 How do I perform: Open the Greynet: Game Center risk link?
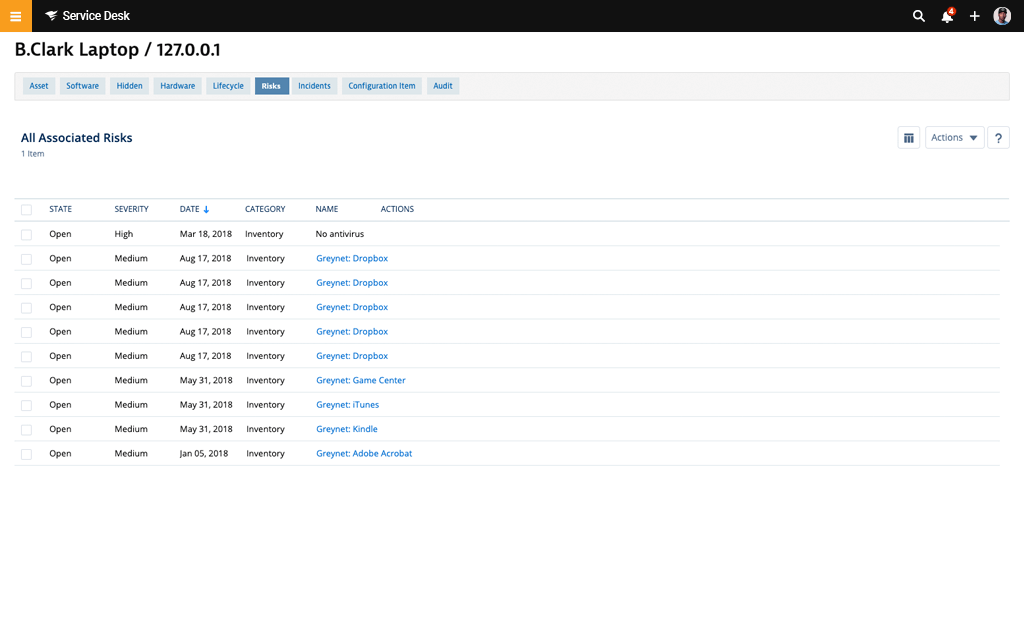coord(360,380)
